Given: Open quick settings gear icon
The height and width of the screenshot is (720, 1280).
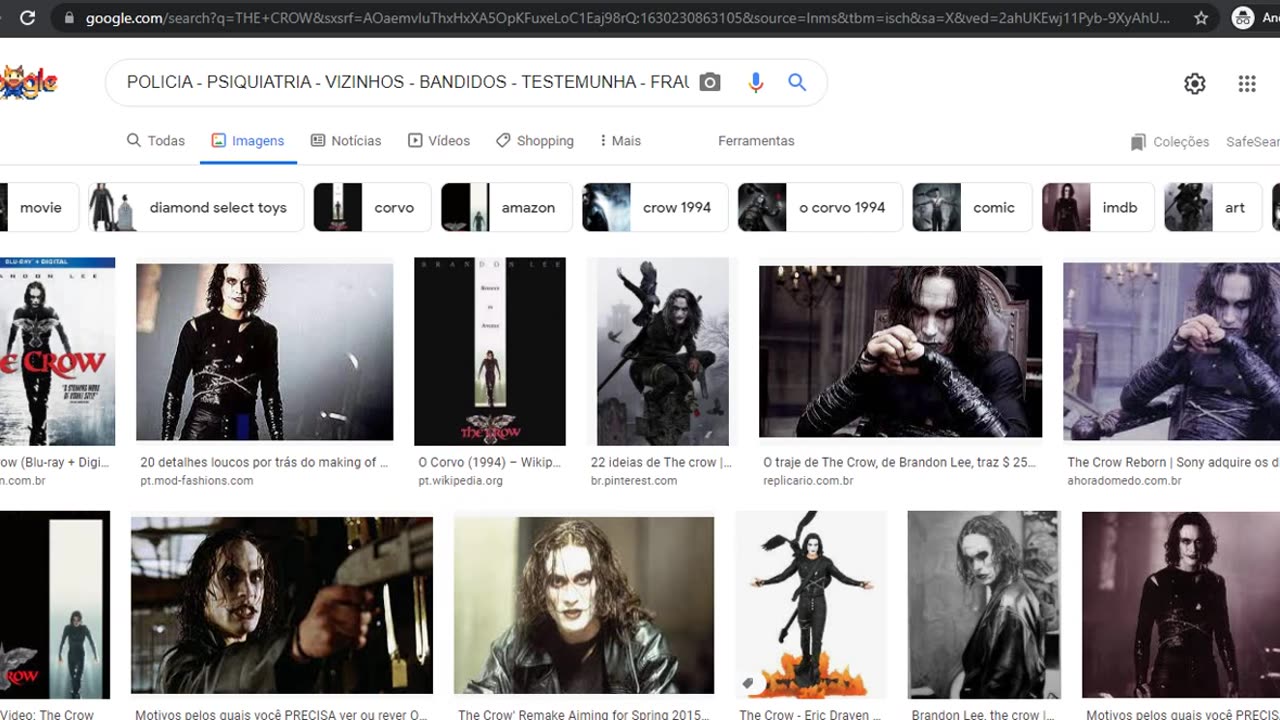Looking at the screenshot, I should click(x=1195, y=84).
